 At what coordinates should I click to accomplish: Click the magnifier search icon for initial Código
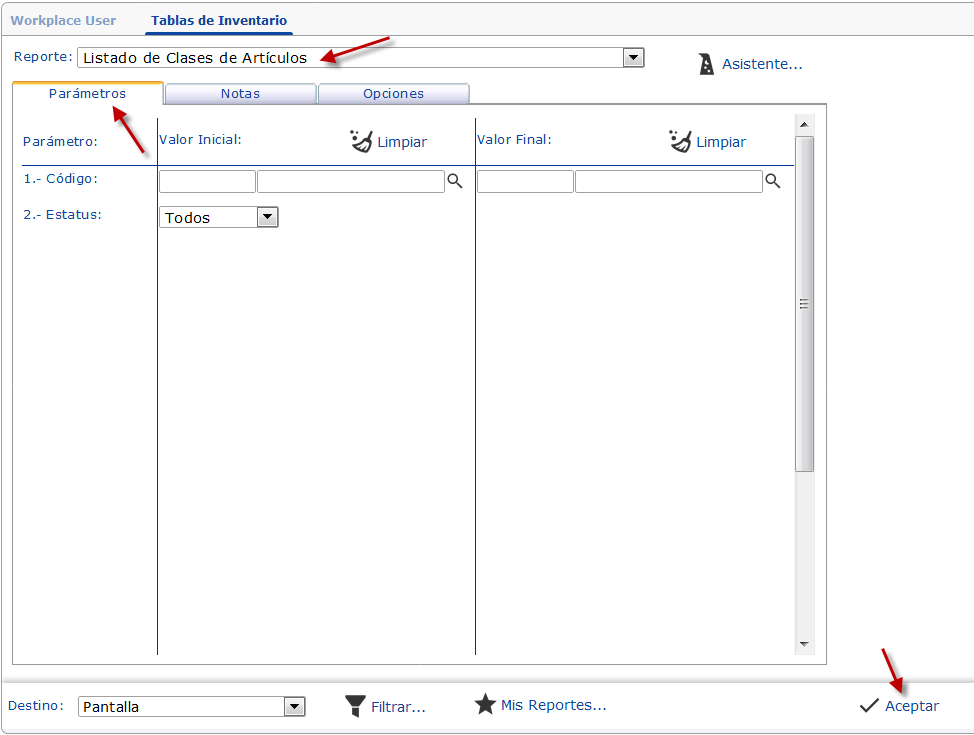455,181
